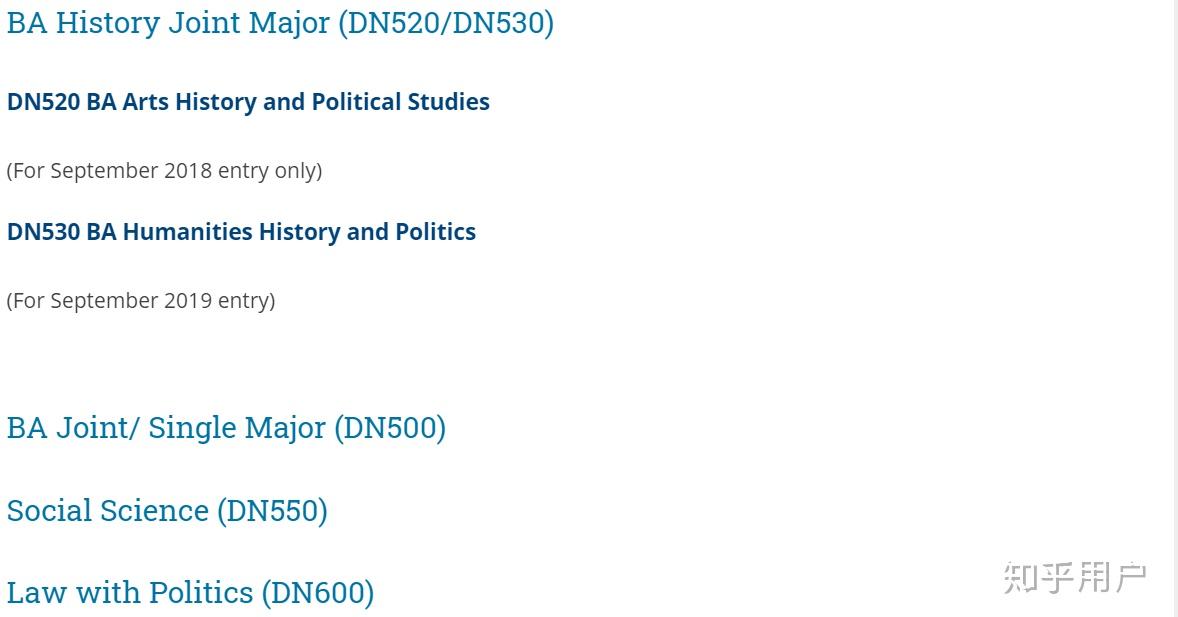Click the year "2019" in the entry note
Image resolution: width=1178 pixels, height=617 pixels.
(188, 301)
